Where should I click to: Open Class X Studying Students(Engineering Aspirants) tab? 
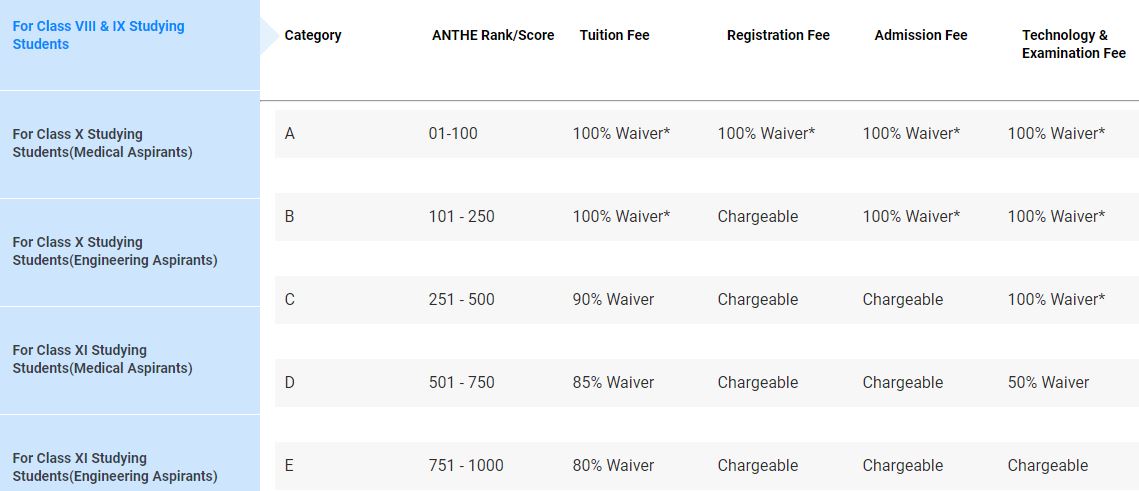(129, 251)
